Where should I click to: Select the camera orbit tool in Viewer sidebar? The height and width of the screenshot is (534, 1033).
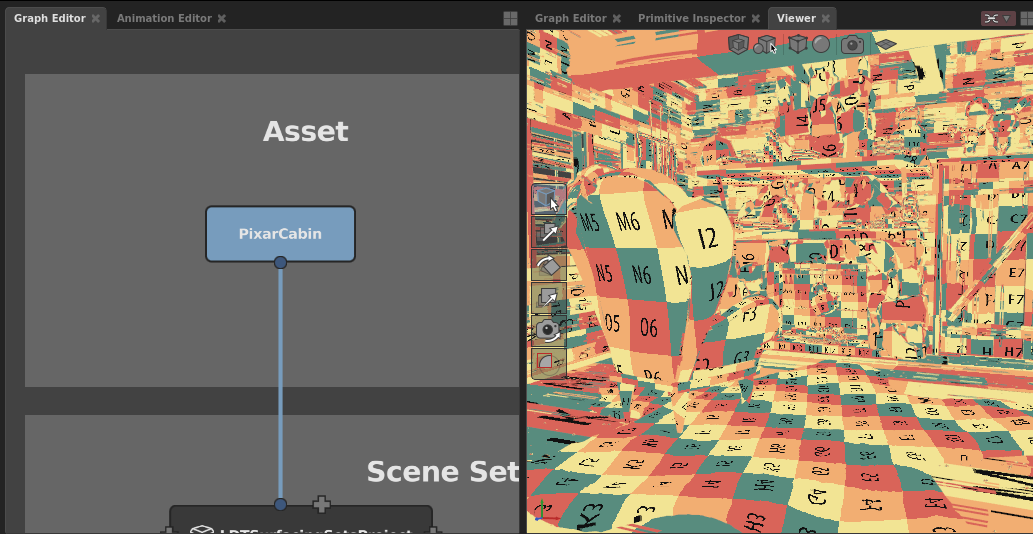pos(548,331)
